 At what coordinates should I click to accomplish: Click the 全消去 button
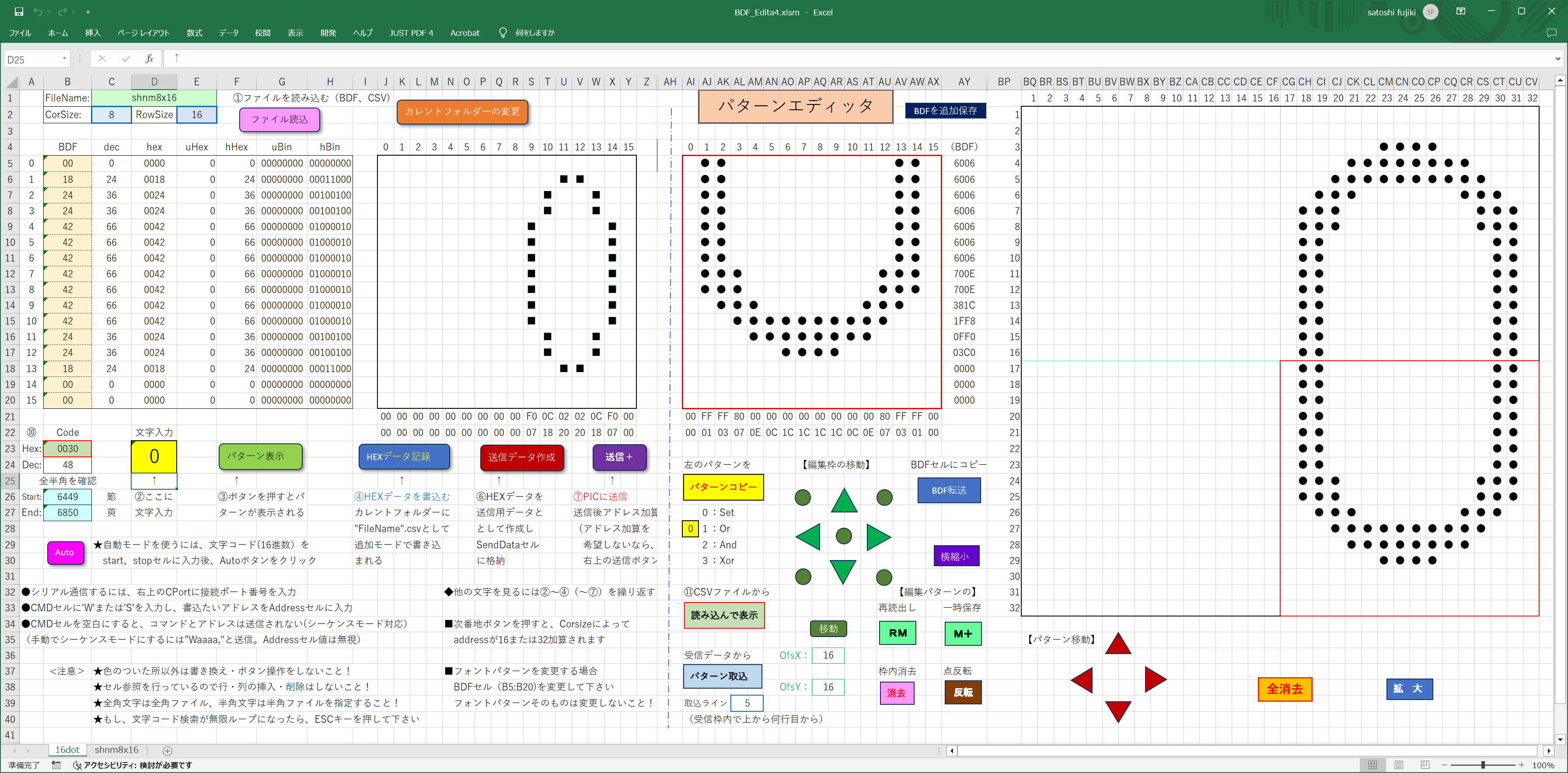(1285, 689)
